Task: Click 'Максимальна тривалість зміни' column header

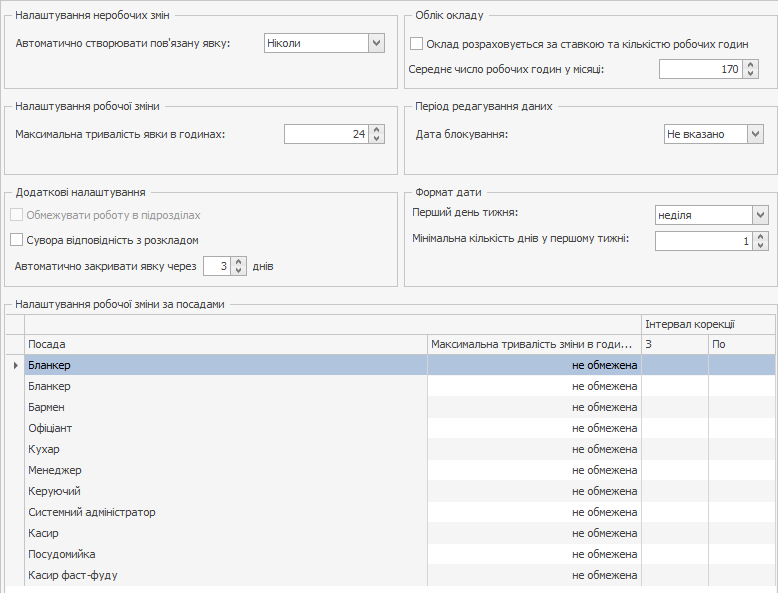Action: click(x=533, y=345)
